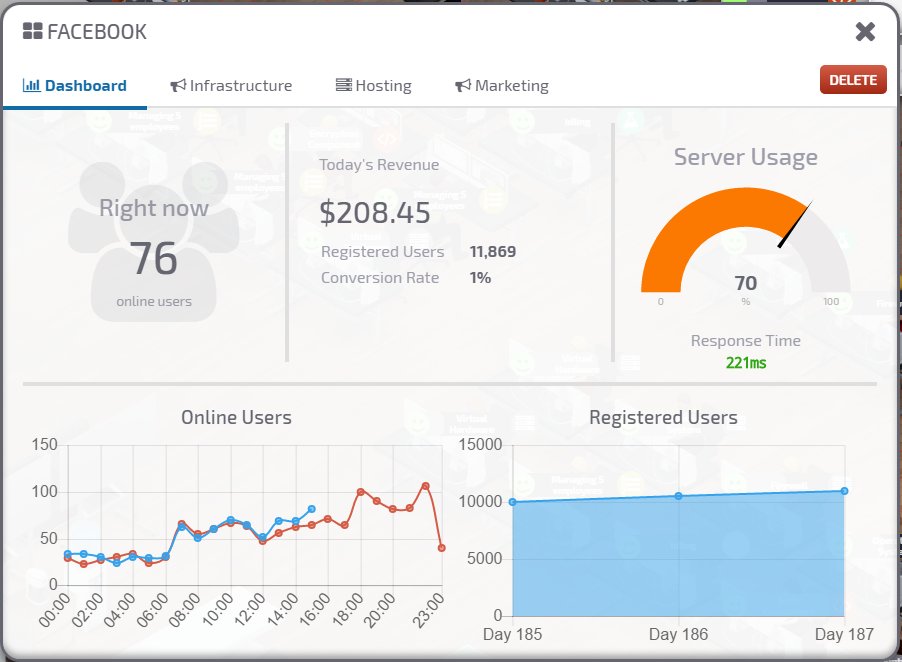Viewport: 902px width, 662px height.
Task: Open the Dashboard tab
Action: 75,86
